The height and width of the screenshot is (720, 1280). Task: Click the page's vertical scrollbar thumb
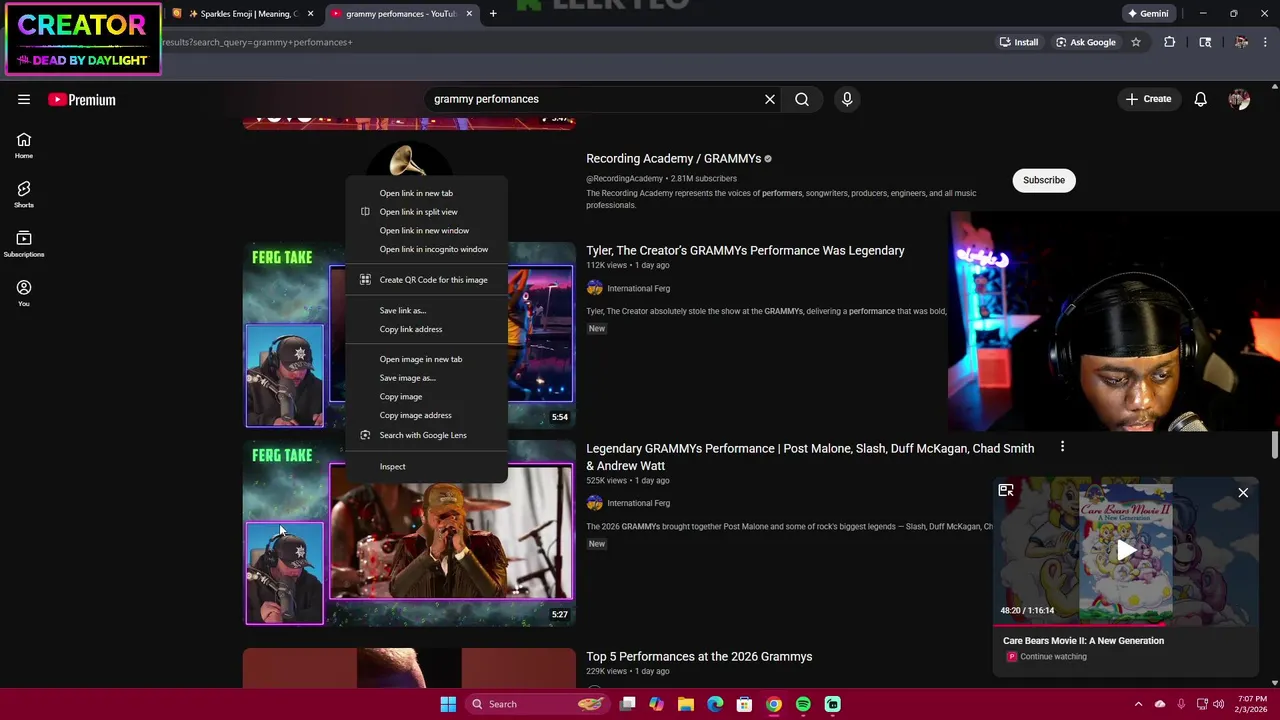1274,445
